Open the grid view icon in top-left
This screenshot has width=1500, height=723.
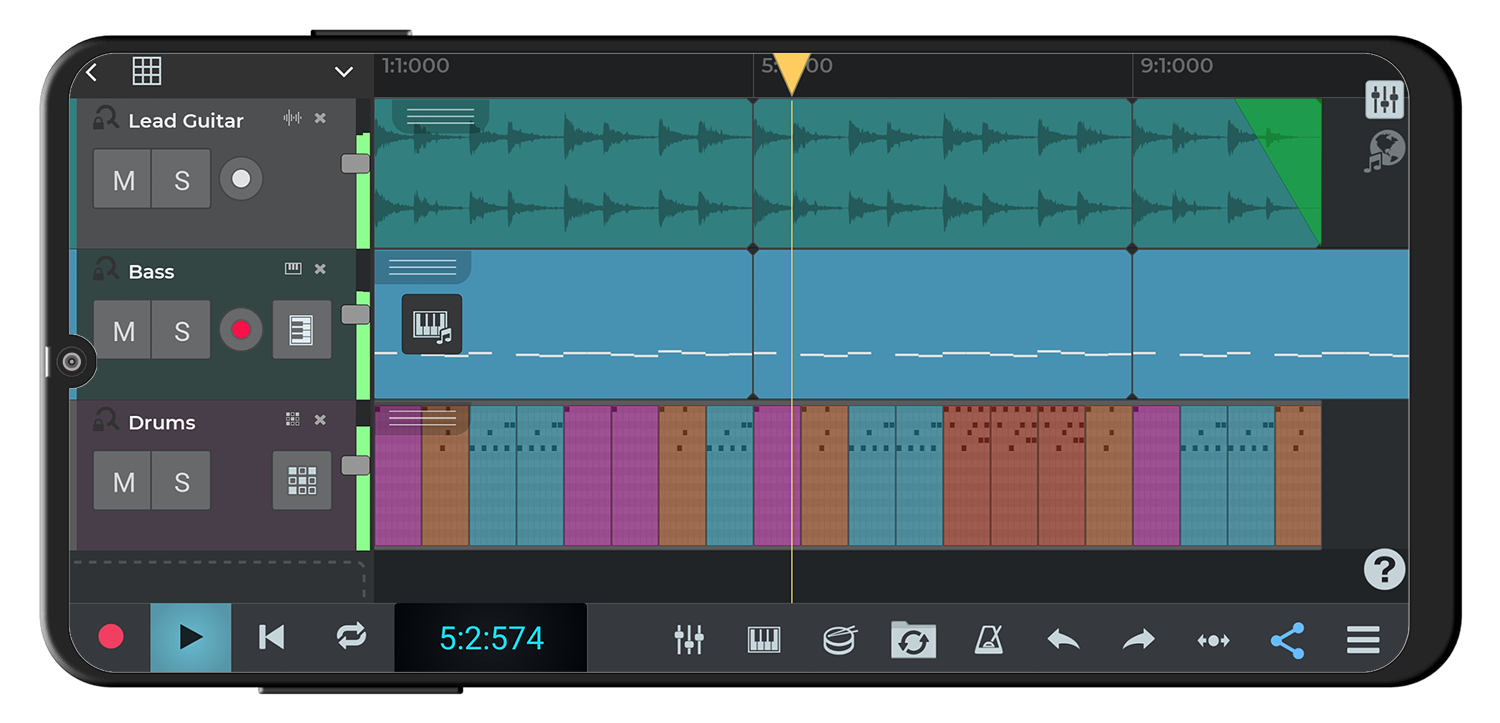click(x=146, y=70)
